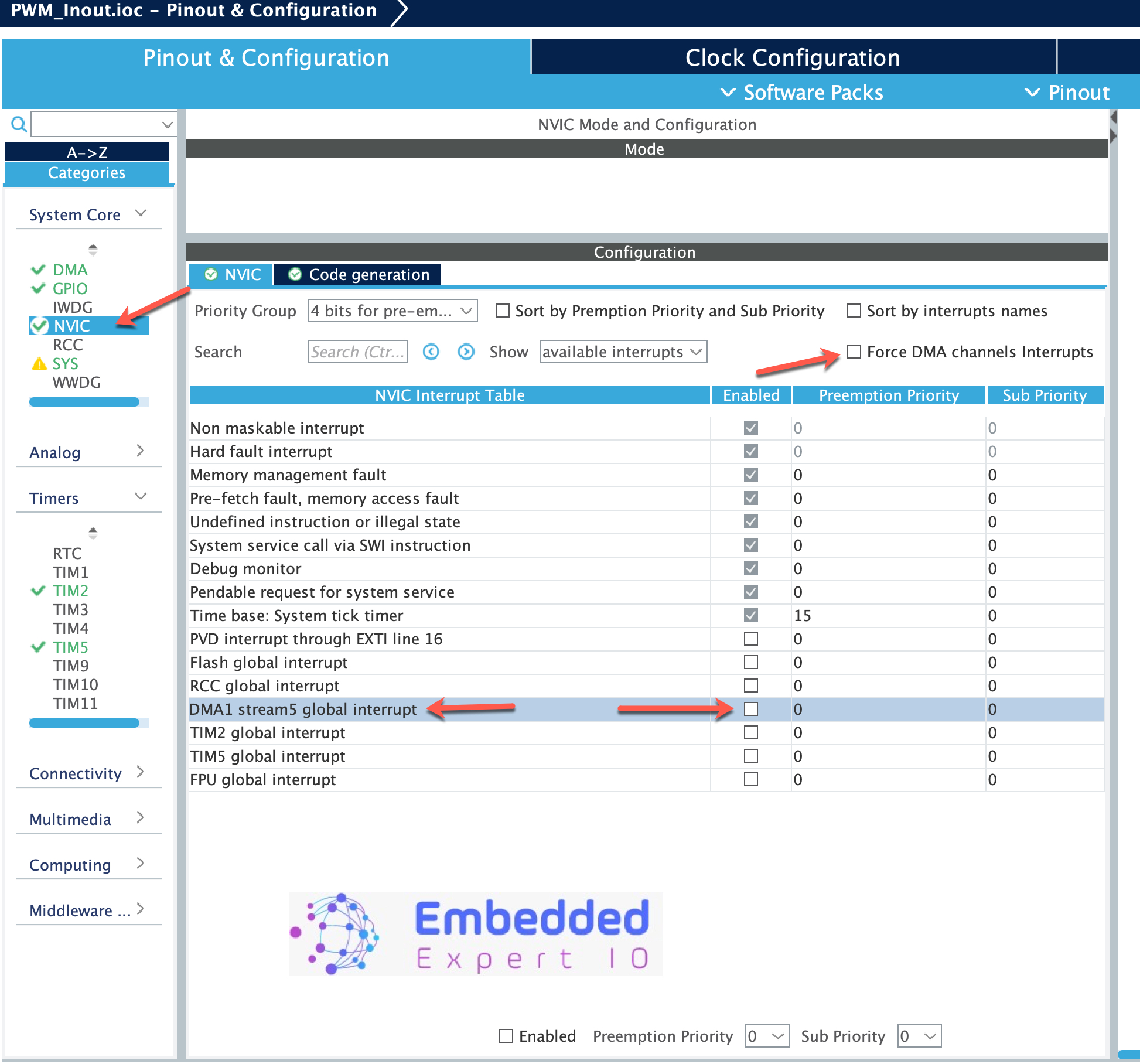
Task: Select NVIC in the System Core list
Action: tap(72, 326)
